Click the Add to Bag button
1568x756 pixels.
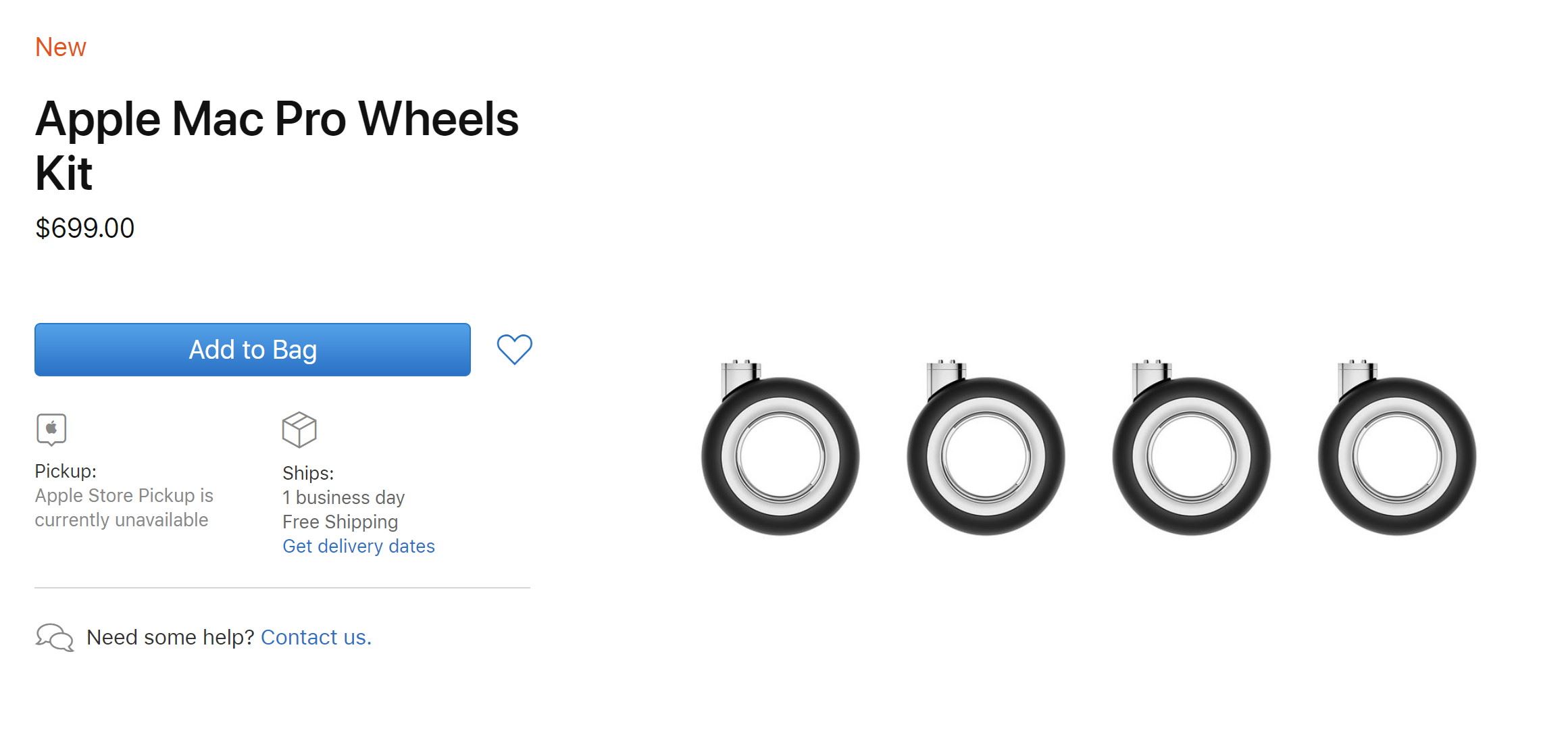tap(253, 349)
